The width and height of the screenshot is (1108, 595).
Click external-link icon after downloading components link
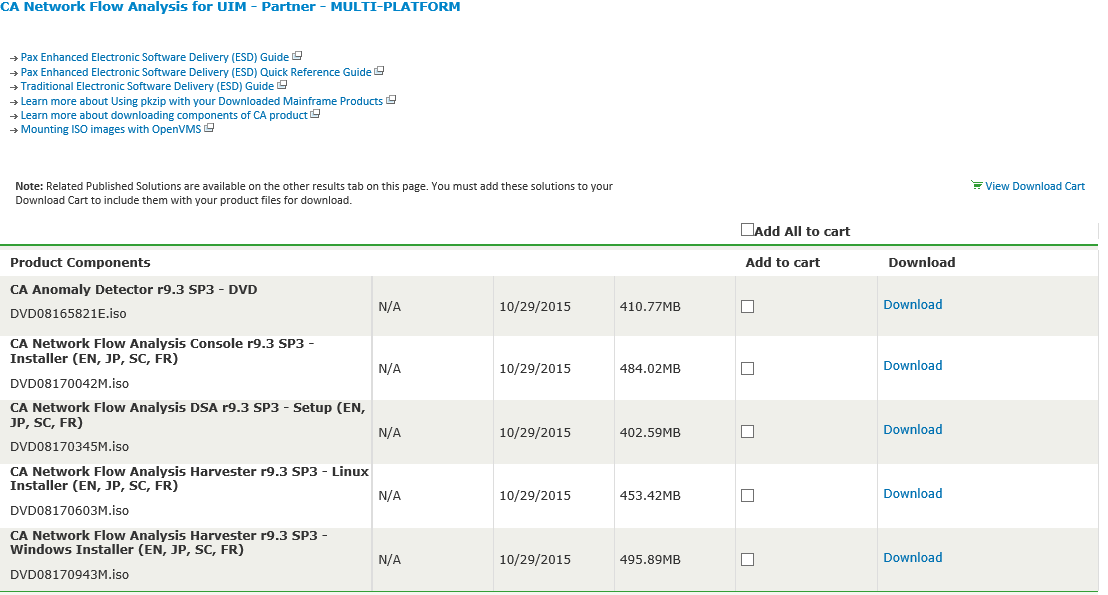315,114
